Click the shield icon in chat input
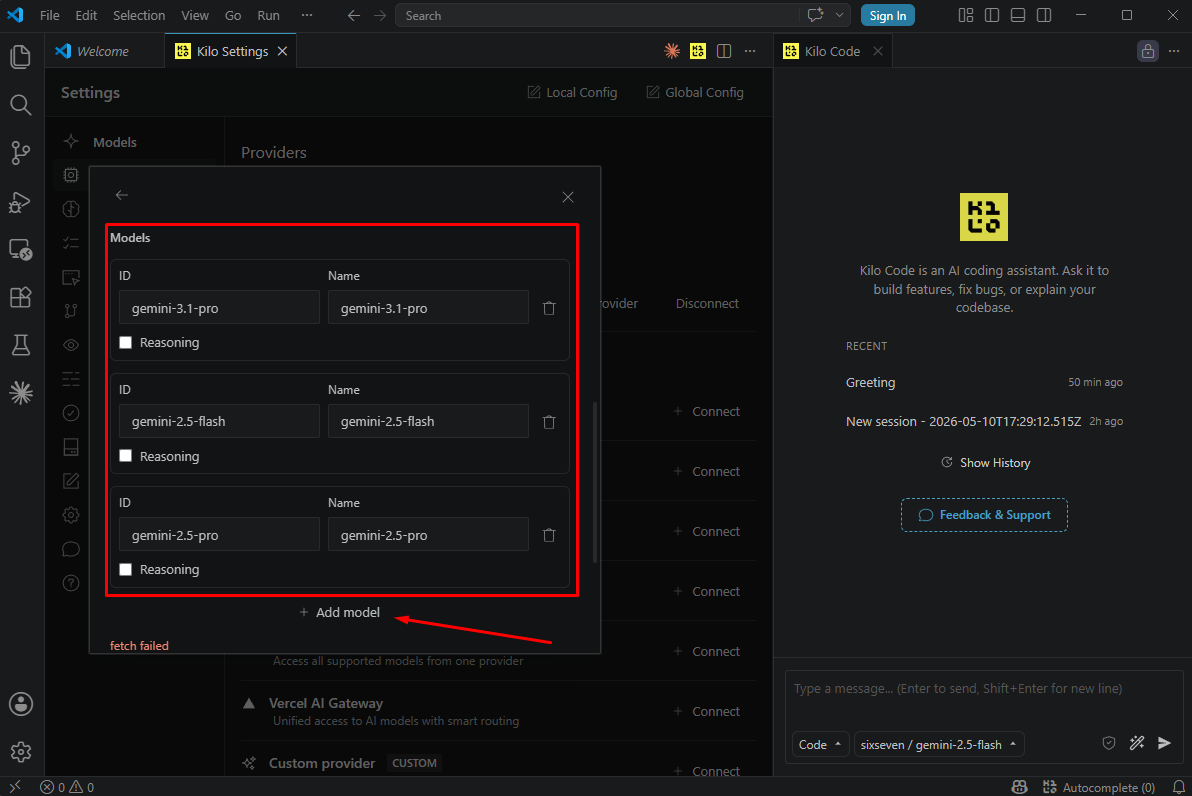Image resolution: width=1192 pixels, height=796 pixels. pyautogui.click(x=1109, y=744)
